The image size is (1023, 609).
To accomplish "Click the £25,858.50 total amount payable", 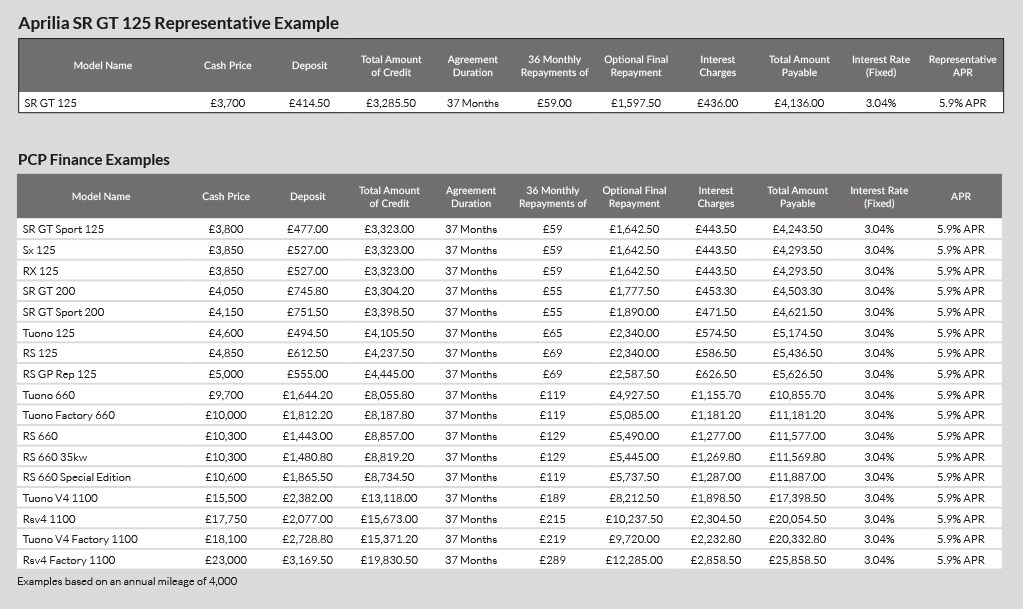I will (x=798, y=560).
